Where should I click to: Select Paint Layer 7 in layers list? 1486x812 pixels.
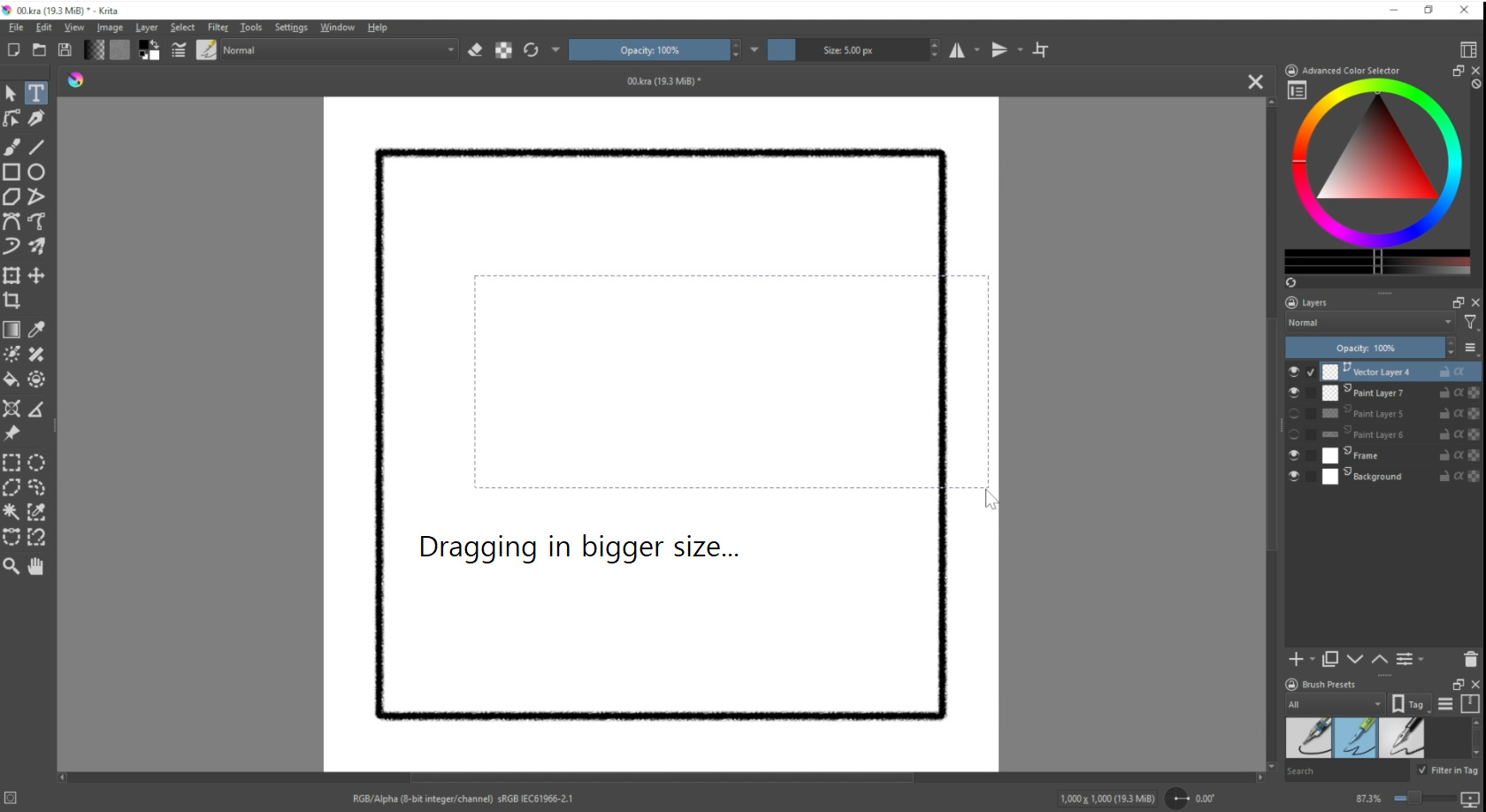pyautogui.click(x=1377, y=393)
